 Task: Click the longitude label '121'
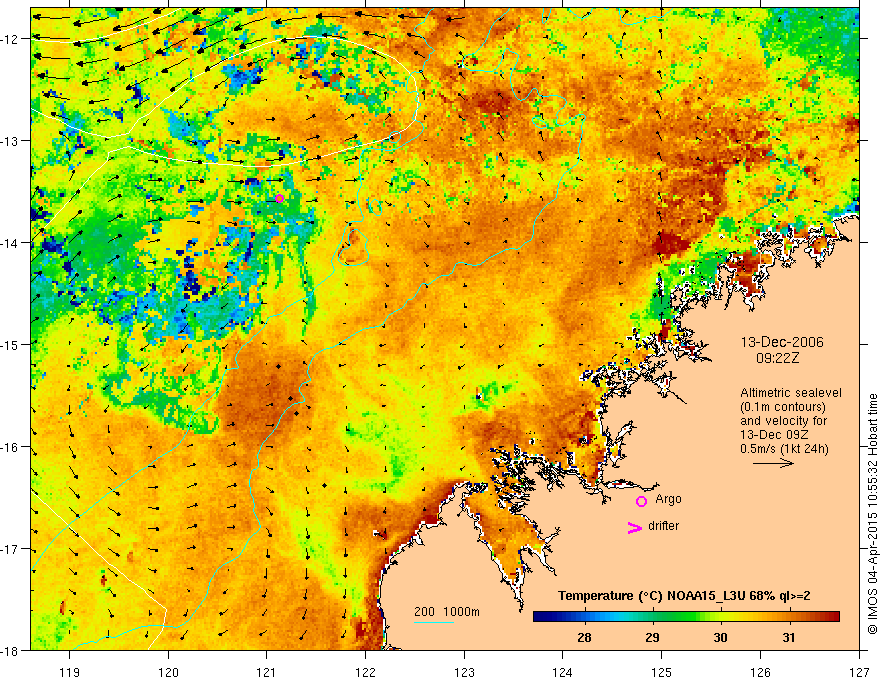(x=267, y=672)
